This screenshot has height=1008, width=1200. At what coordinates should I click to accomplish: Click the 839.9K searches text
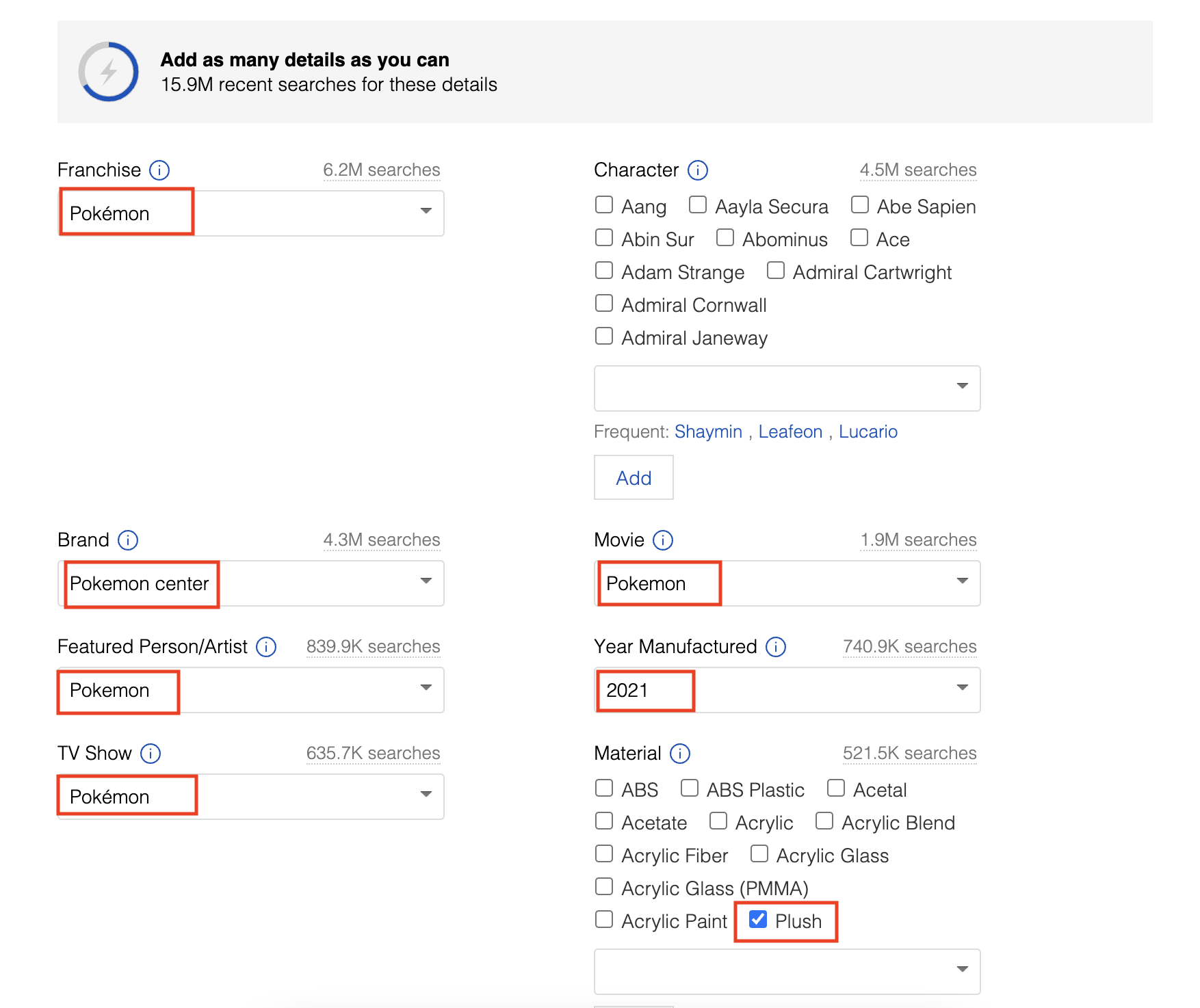(x=374, y=646)
